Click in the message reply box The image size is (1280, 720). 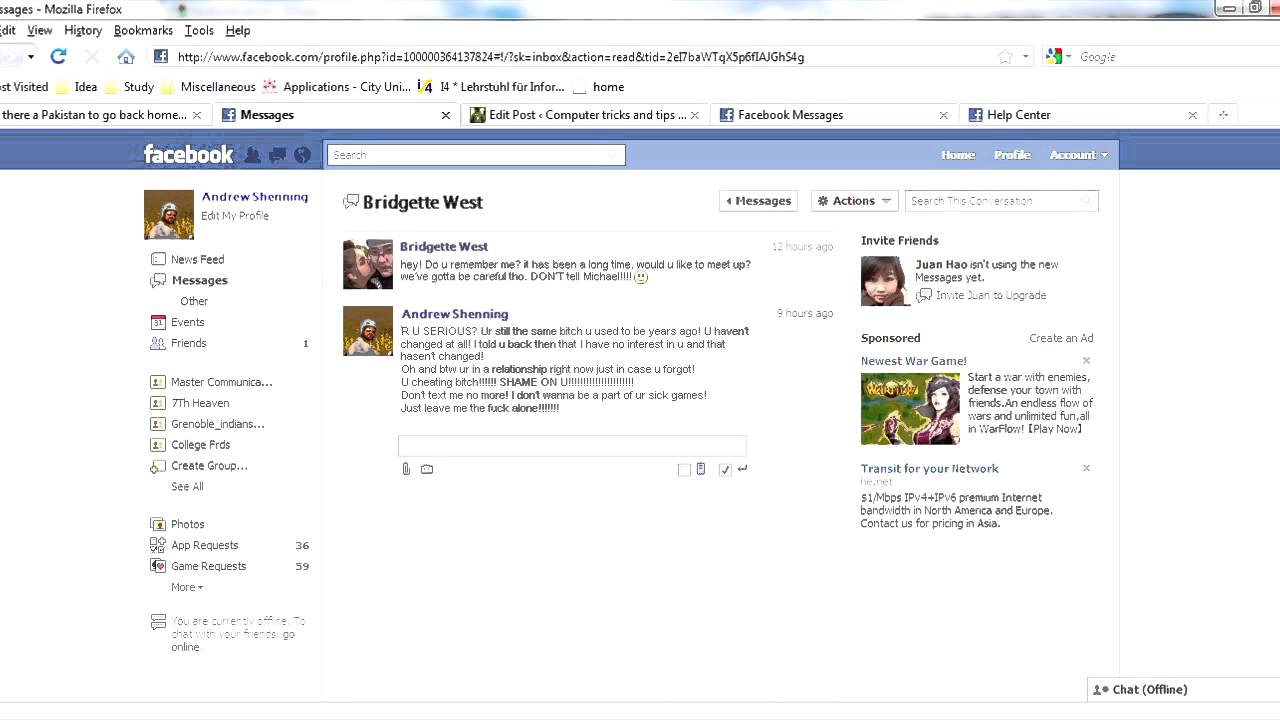tap(572, 445)
